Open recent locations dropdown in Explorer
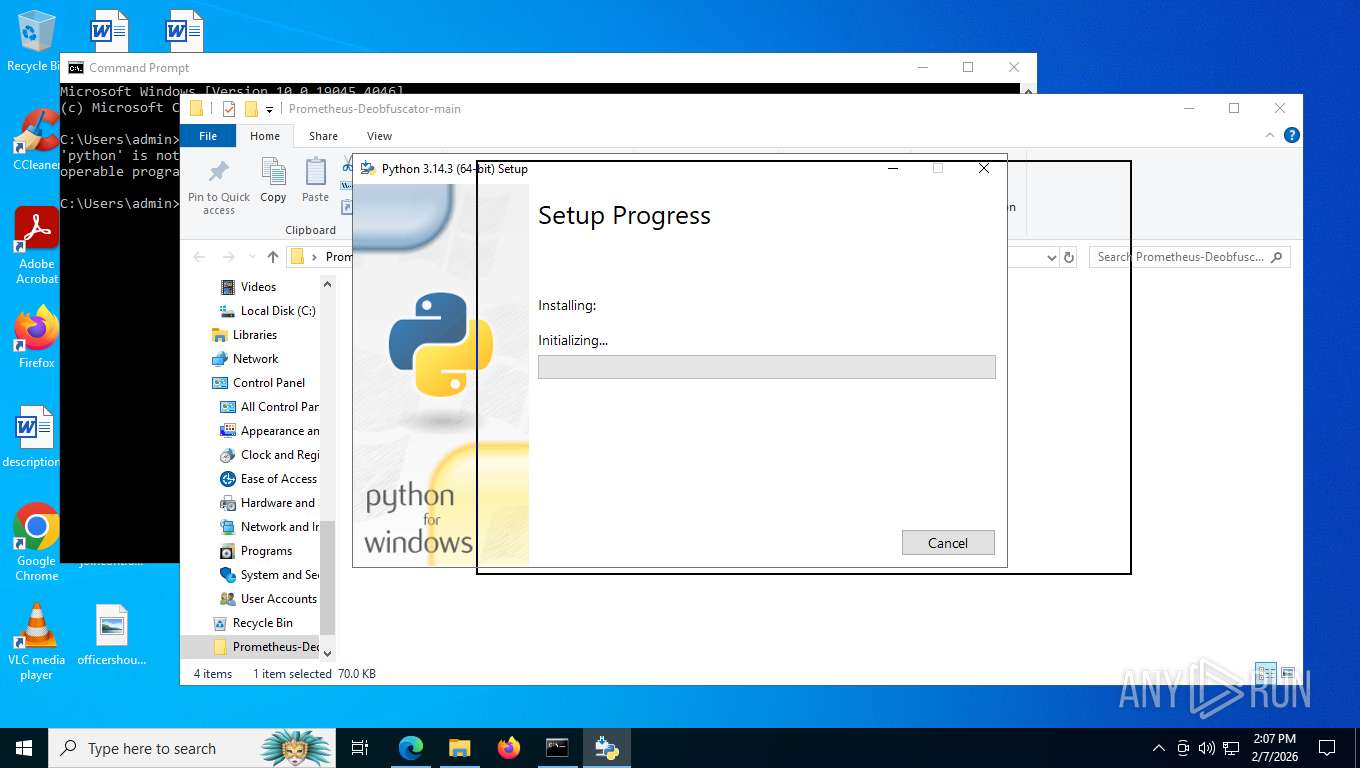Image resolution: width=1360 pixels, height=768 pixels. pos(250,257)
